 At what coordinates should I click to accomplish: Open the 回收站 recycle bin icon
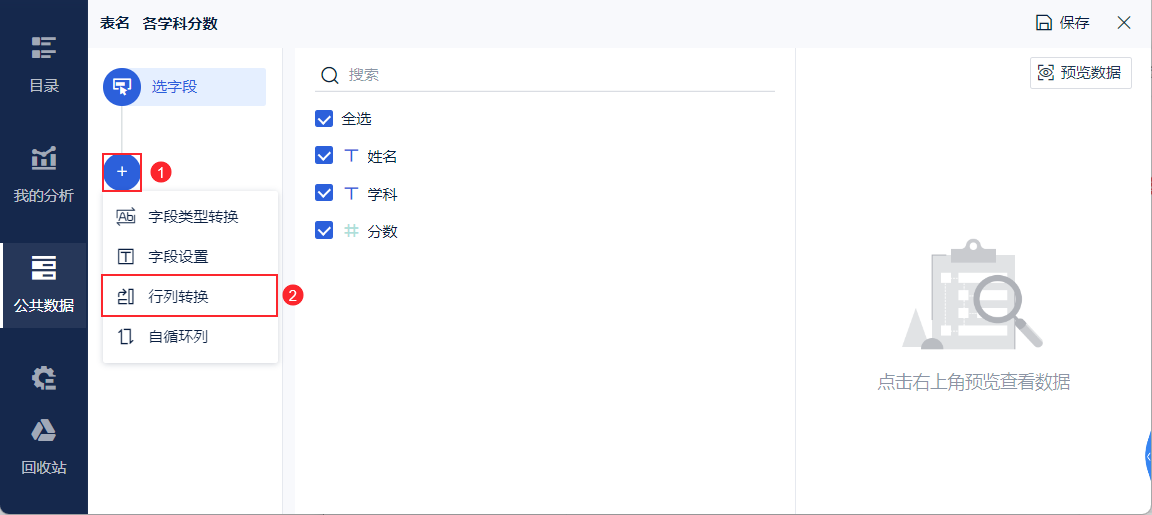[44, 431]
